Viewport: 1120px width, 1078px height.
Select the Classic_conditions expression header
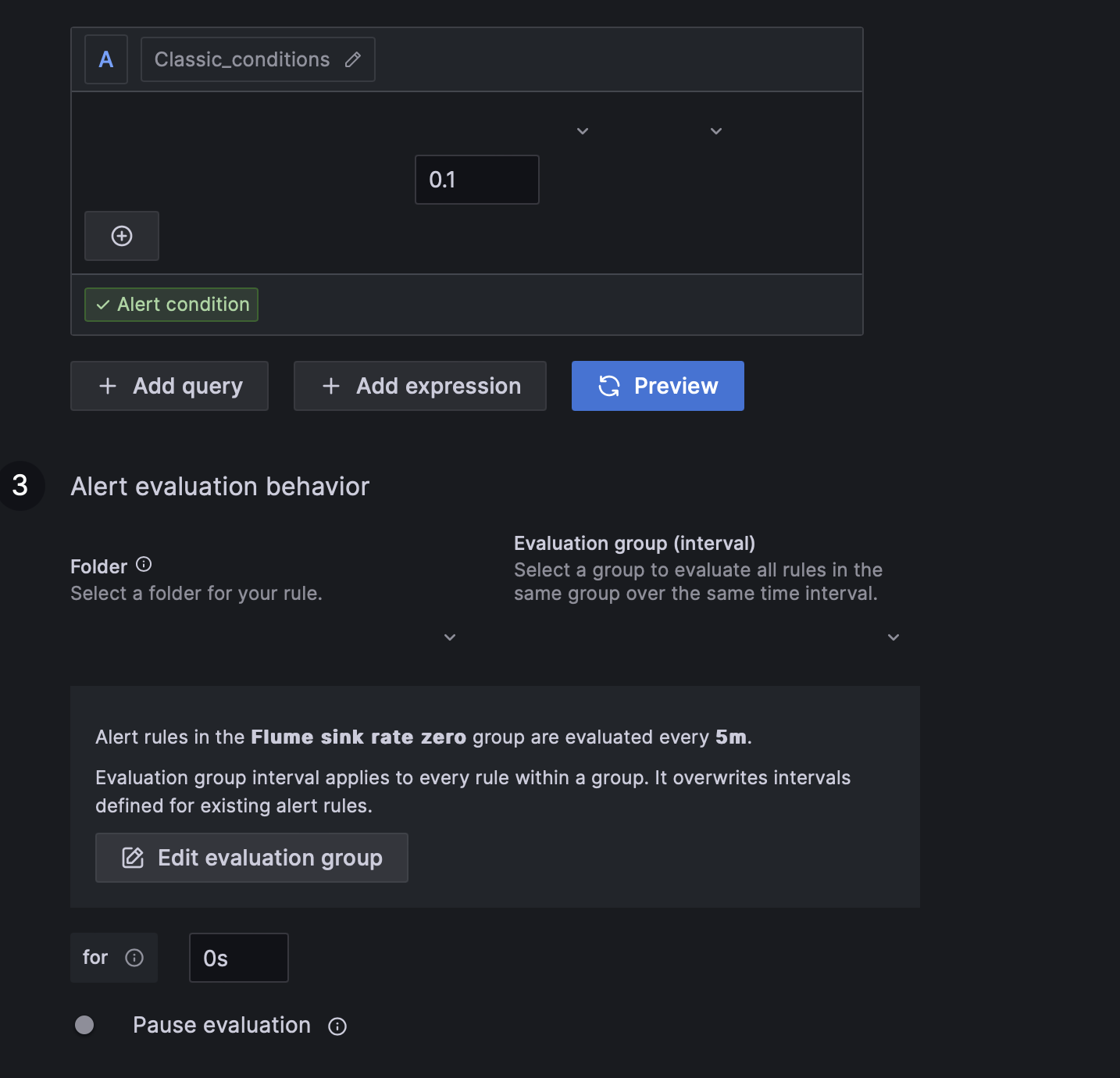point(242,59)
